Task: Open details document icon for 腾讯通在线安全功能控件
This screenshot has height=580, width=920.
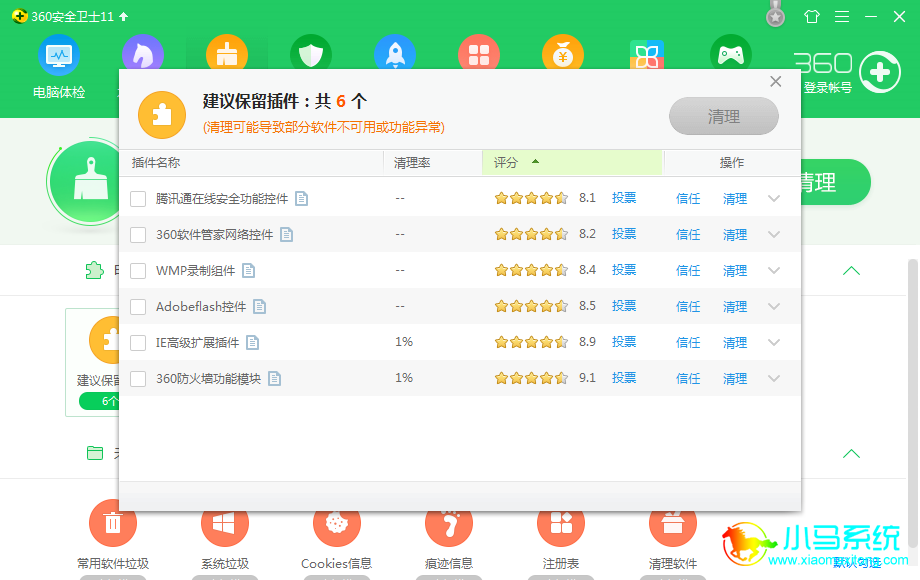Action: tap(301, 199)
